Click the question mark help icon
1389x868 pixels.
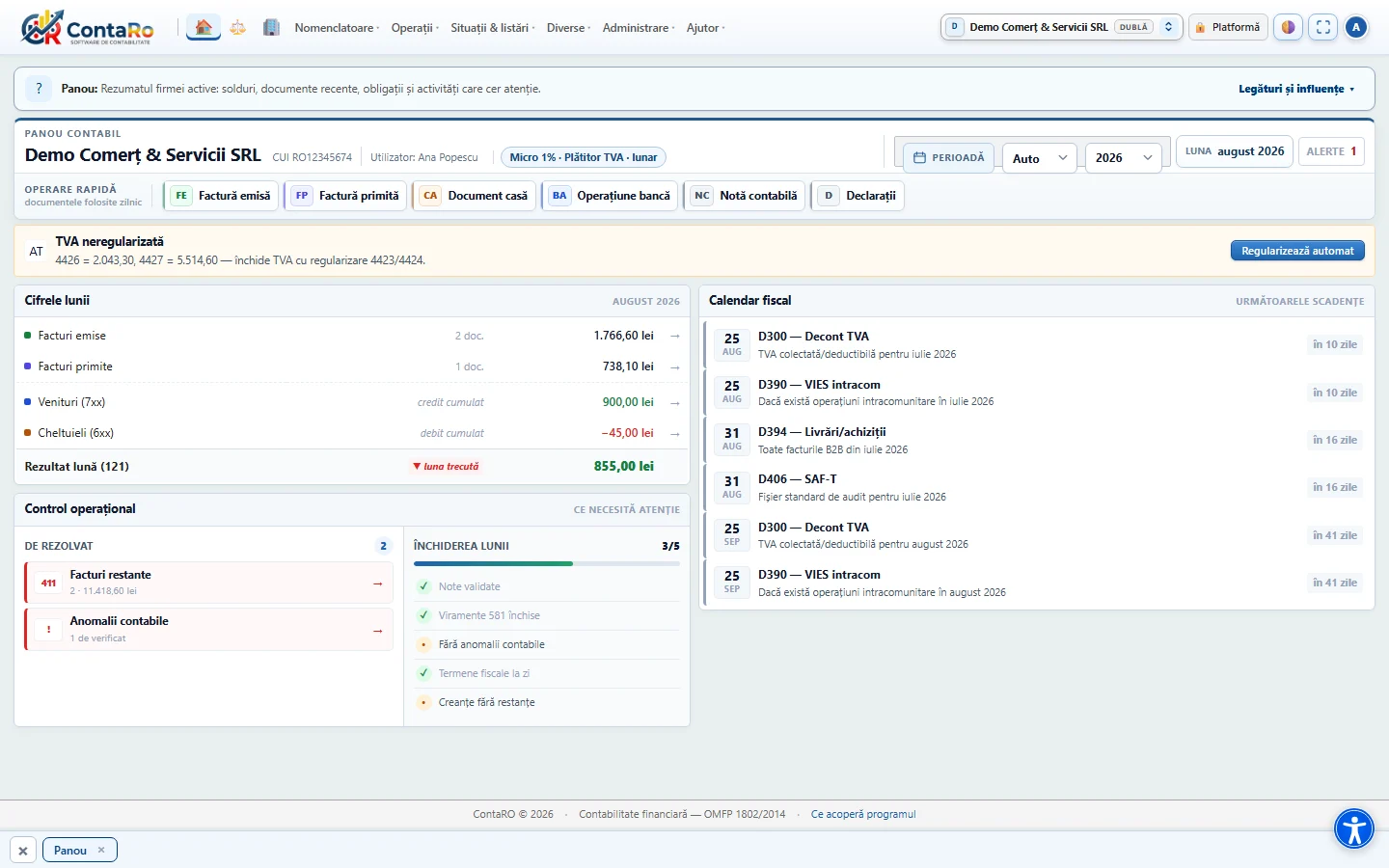coord(39,89)
